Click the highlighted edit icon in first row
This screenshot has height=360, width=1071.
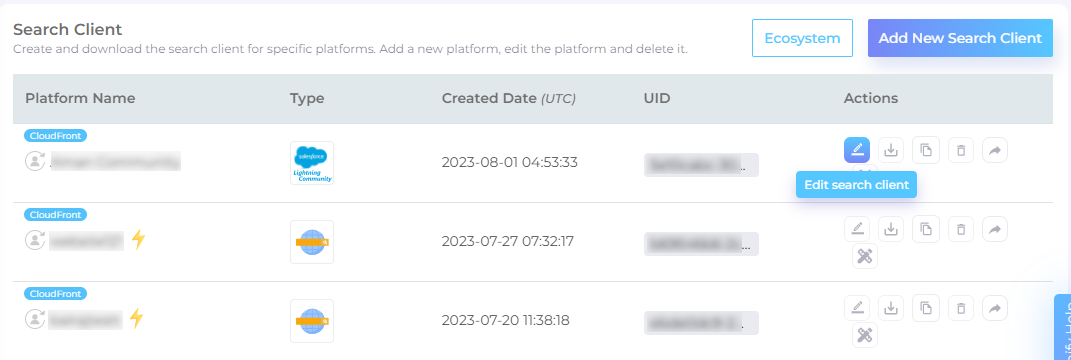[857, 150]
